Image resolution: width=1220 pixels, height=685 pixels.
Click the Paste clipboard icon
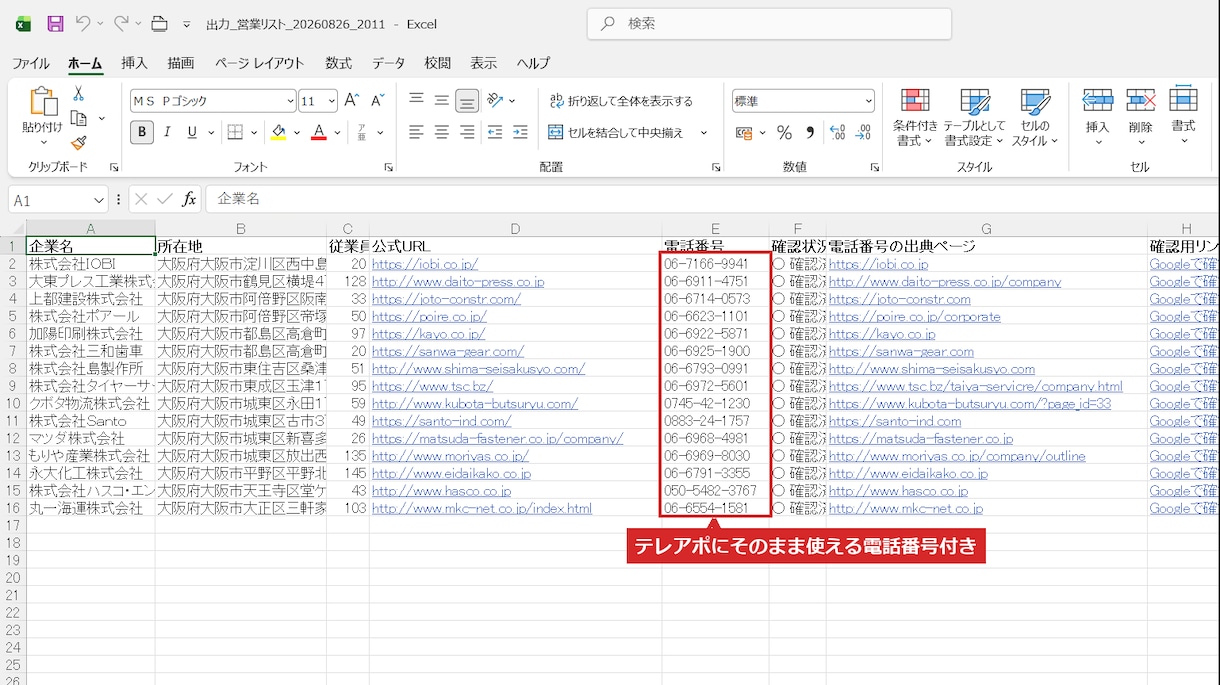(x=43, y=101)
